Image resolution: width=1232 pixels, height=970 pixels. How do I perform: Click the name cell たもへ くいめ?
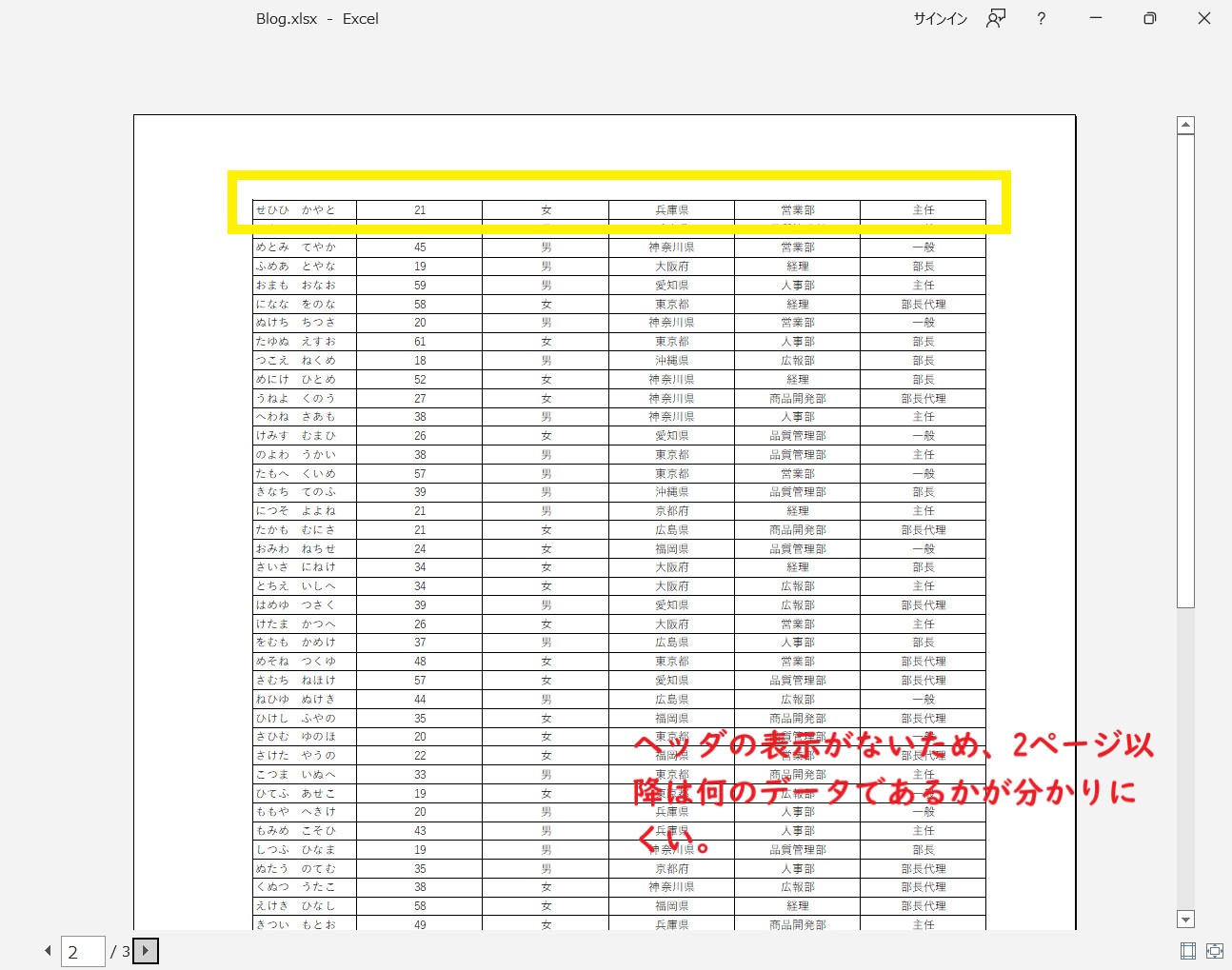305,473
